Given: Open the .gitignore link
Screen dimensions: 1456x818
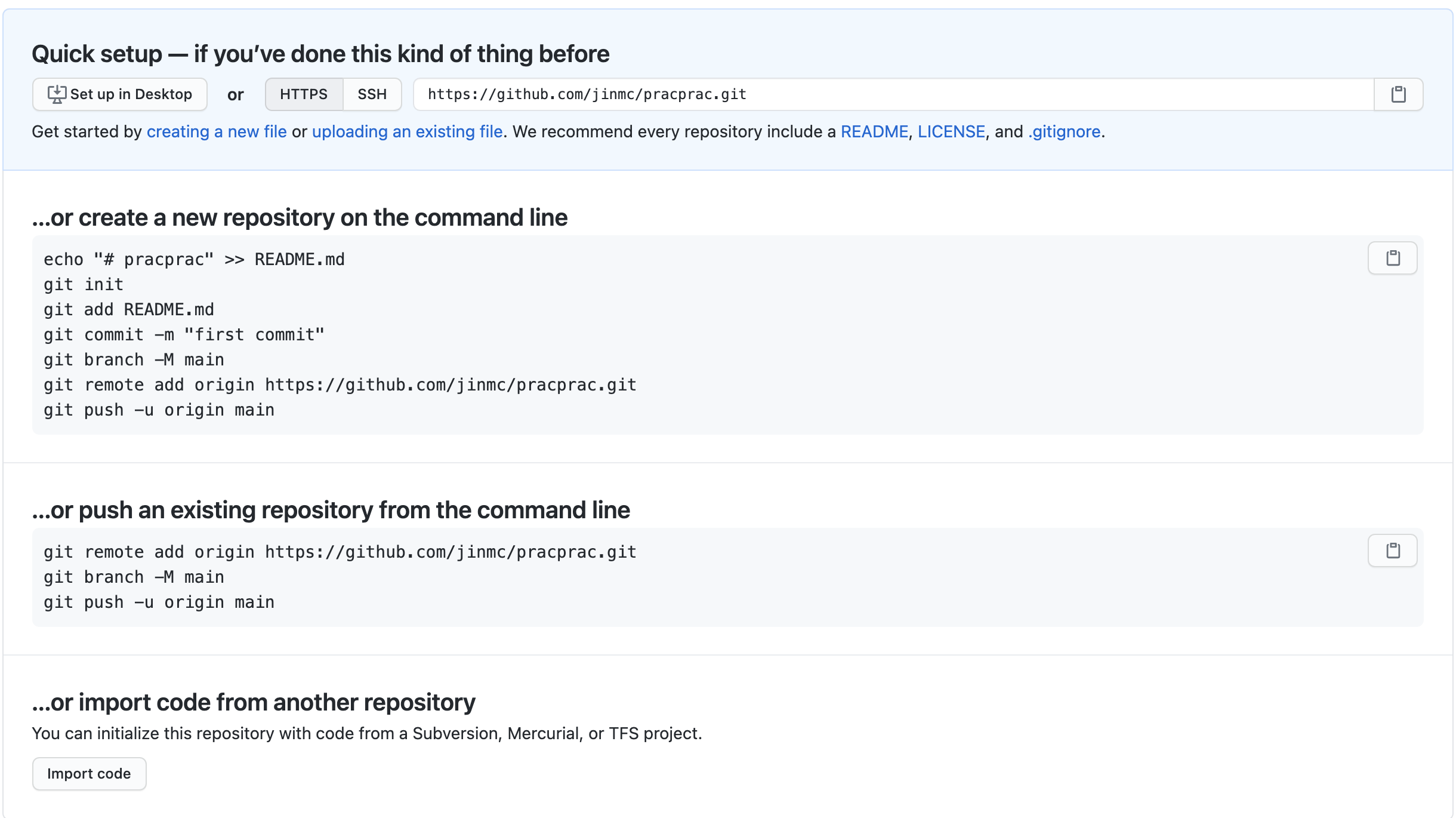Looking at the screenshot, I should tap(1064, 131).
